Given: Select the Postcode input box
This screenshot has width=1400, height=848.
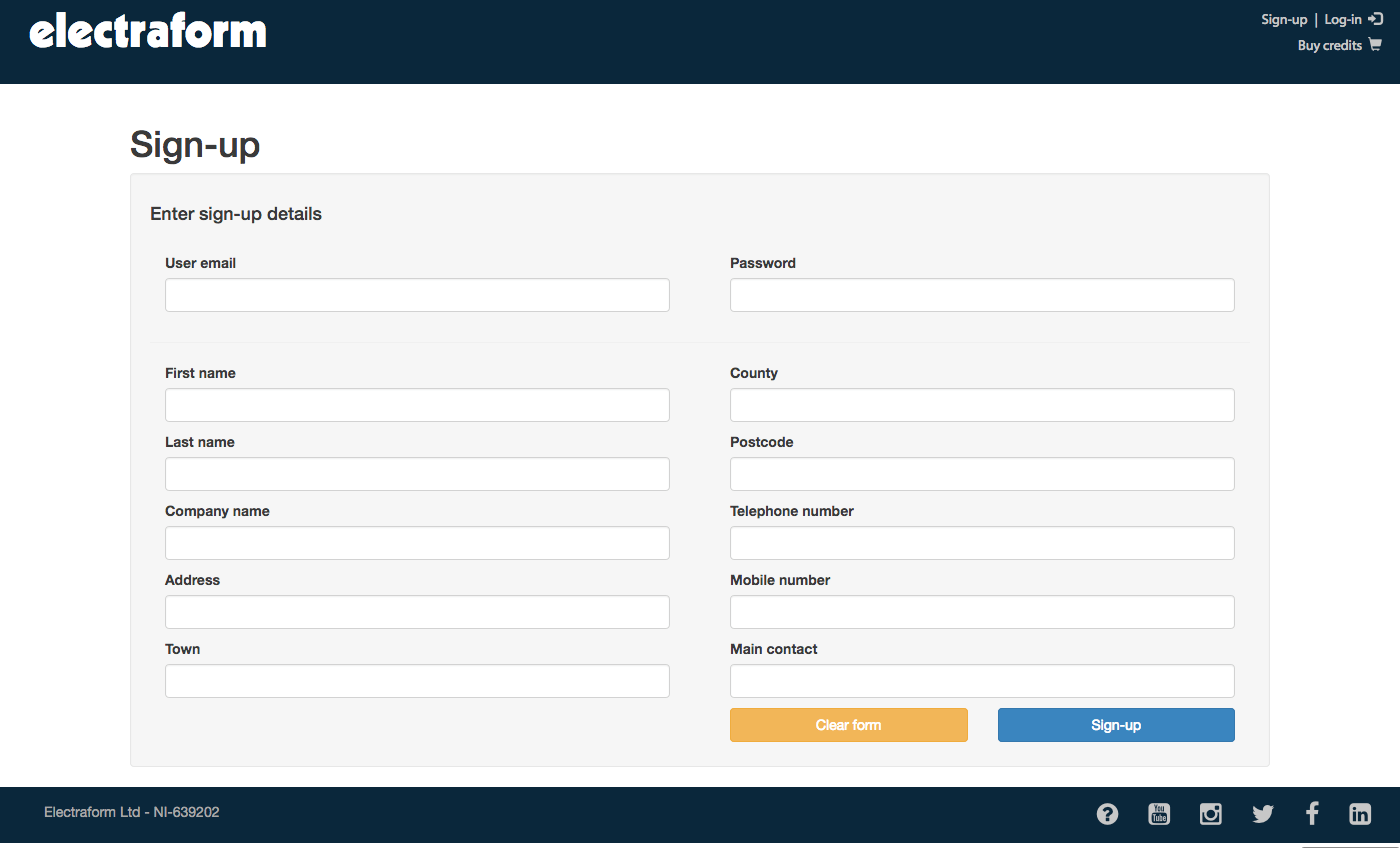Looking at the screenshot, I should (x=982, y=474).
